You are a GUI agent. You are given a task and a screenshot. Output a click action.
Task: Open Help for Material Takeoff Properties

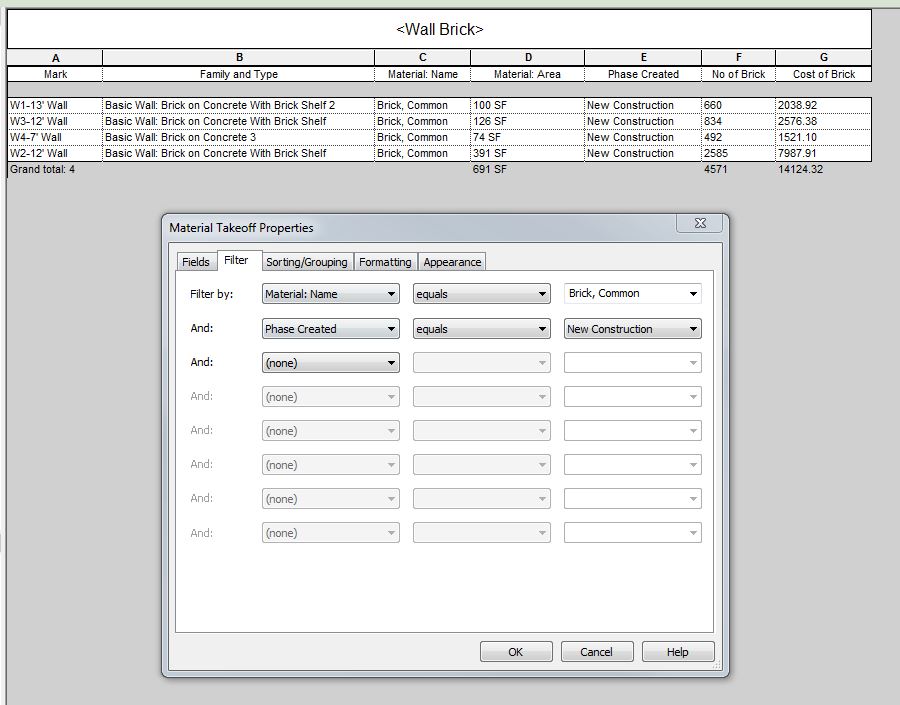pos(677,651)
